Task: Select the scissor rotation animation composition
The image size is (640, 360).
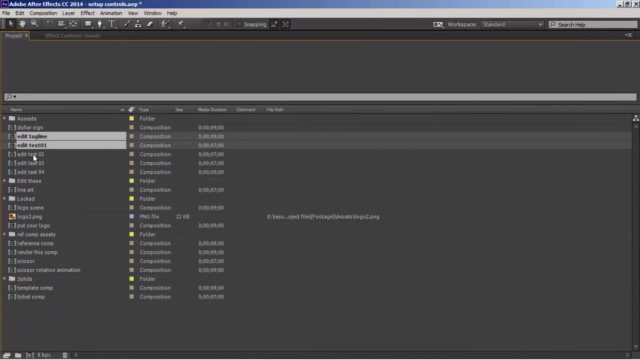Action: tap(49, 270)
